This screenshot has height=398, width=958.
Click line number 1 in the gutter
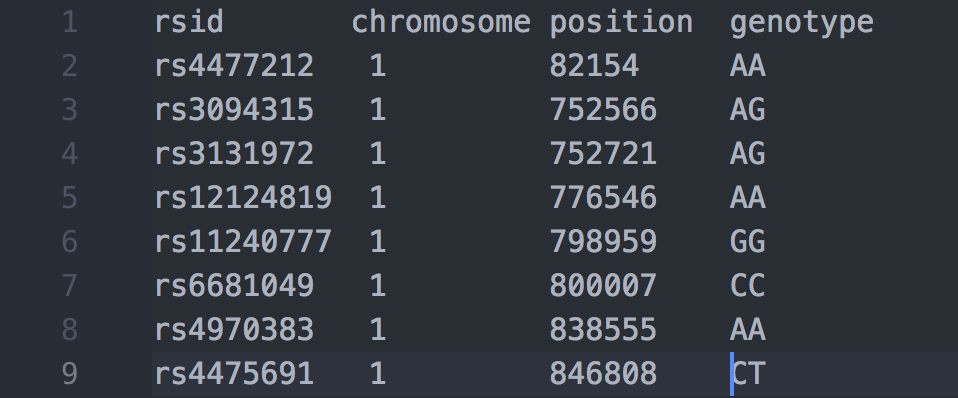coord(70,23)
